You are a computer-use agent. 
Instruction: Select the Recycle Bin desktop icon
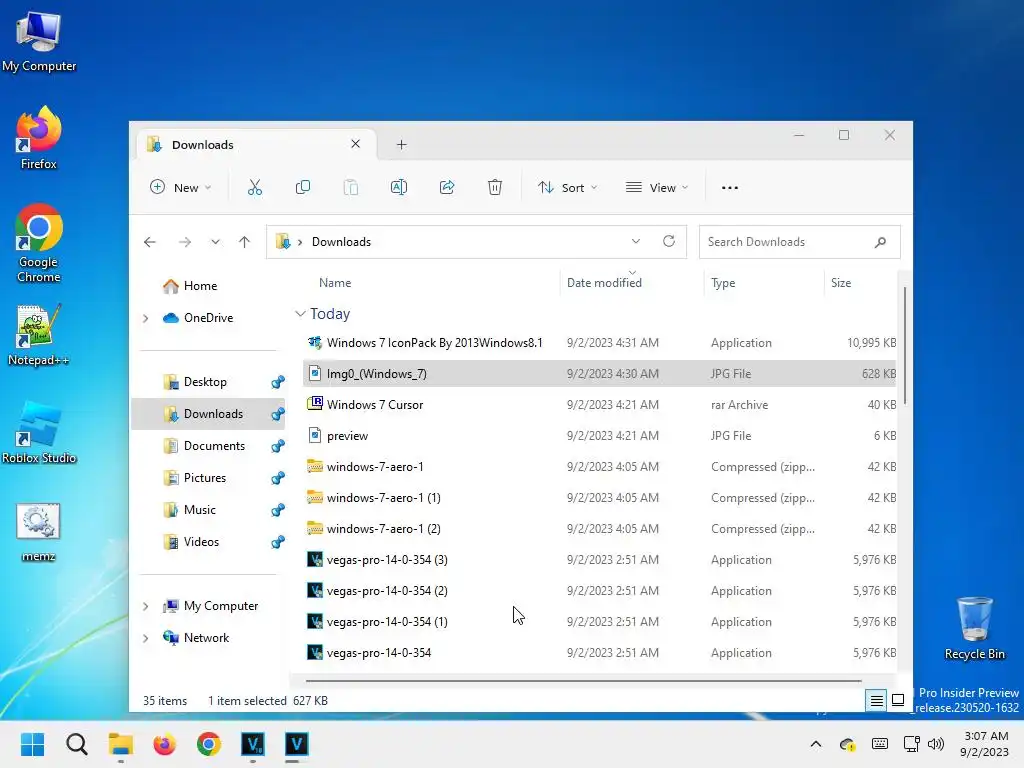click(x=974, y=628)
